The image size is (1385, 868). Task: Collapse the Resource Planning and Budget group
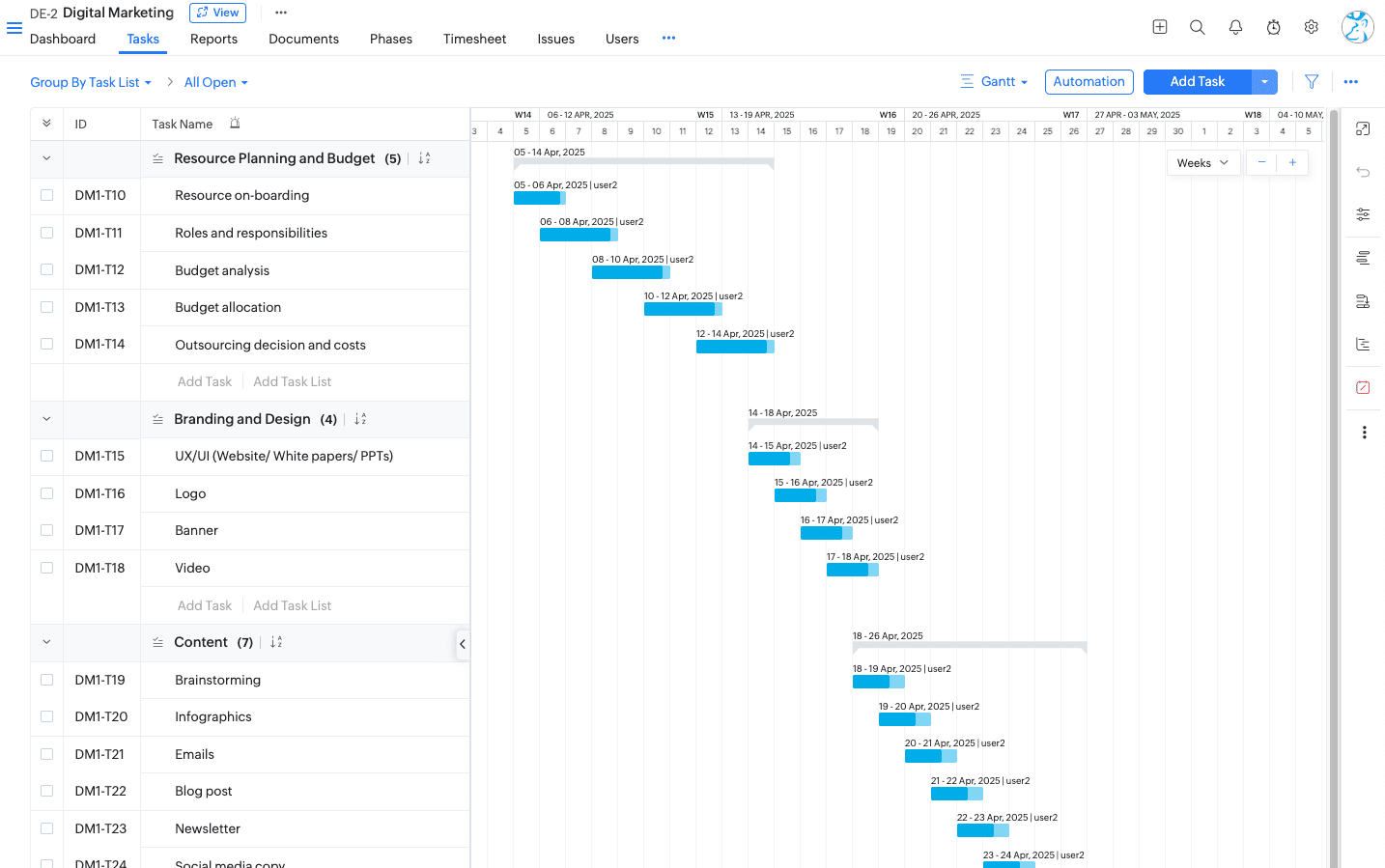[x=46, y=158]
